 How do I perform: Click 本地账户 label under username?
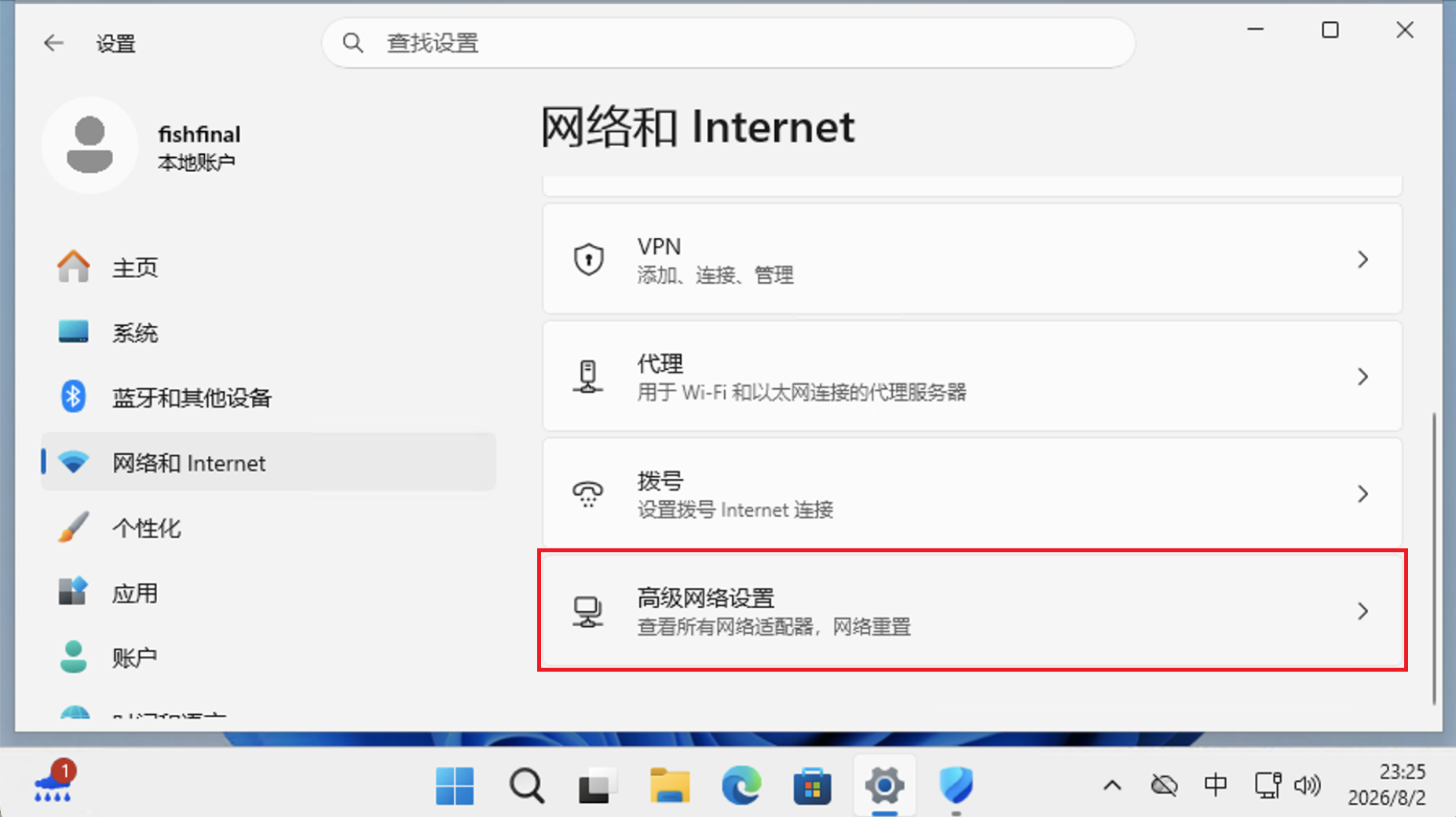pos(196,163)
